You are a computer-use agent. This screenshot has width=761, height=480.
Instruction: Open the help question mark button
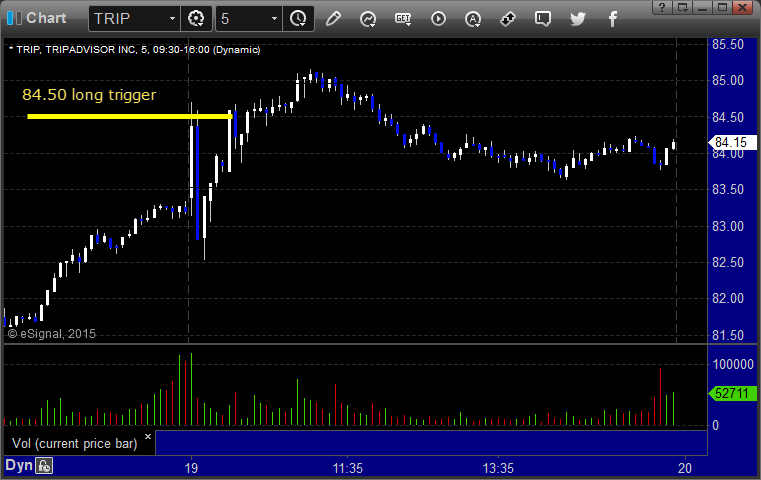[x=662, y=7]
